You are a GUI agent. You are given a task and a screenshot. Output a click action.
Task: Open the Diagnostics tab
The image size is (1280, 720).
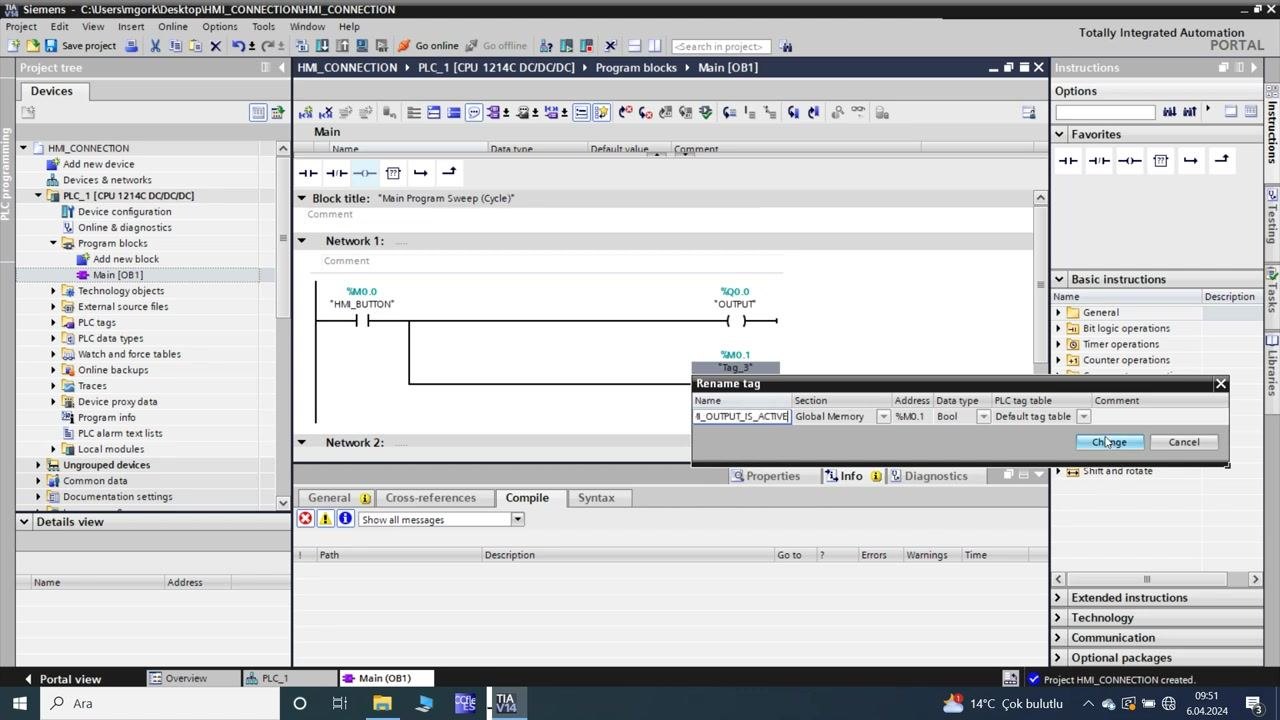click(x=929, y=476)
